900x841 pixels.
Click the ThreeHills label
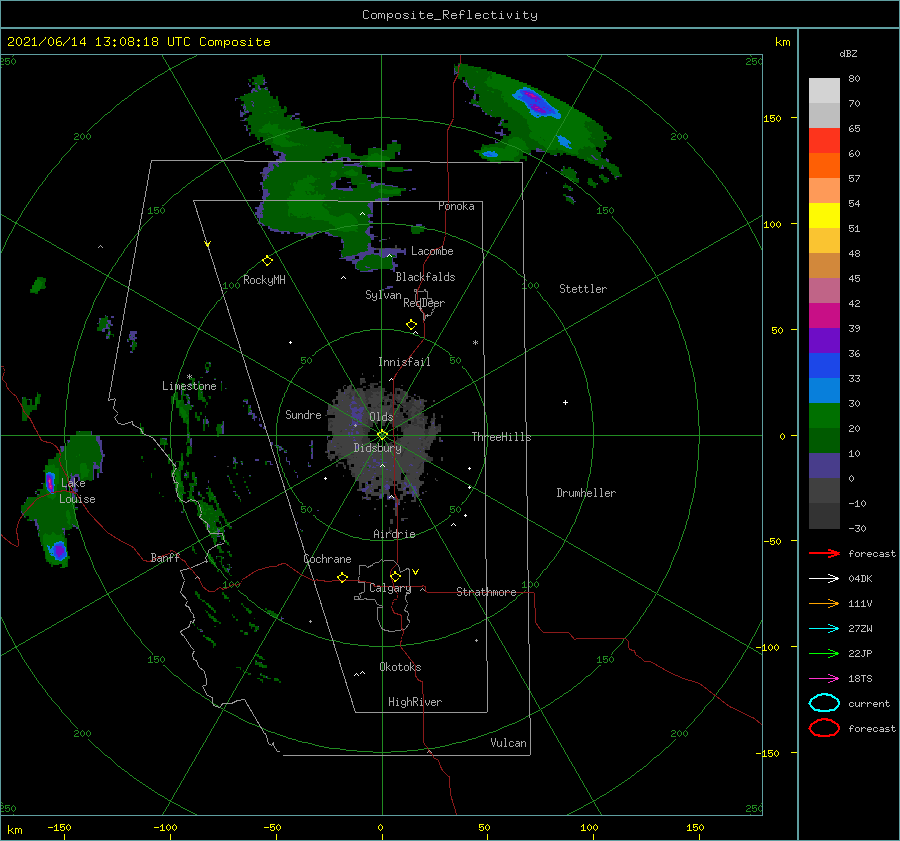pos(501,437)
